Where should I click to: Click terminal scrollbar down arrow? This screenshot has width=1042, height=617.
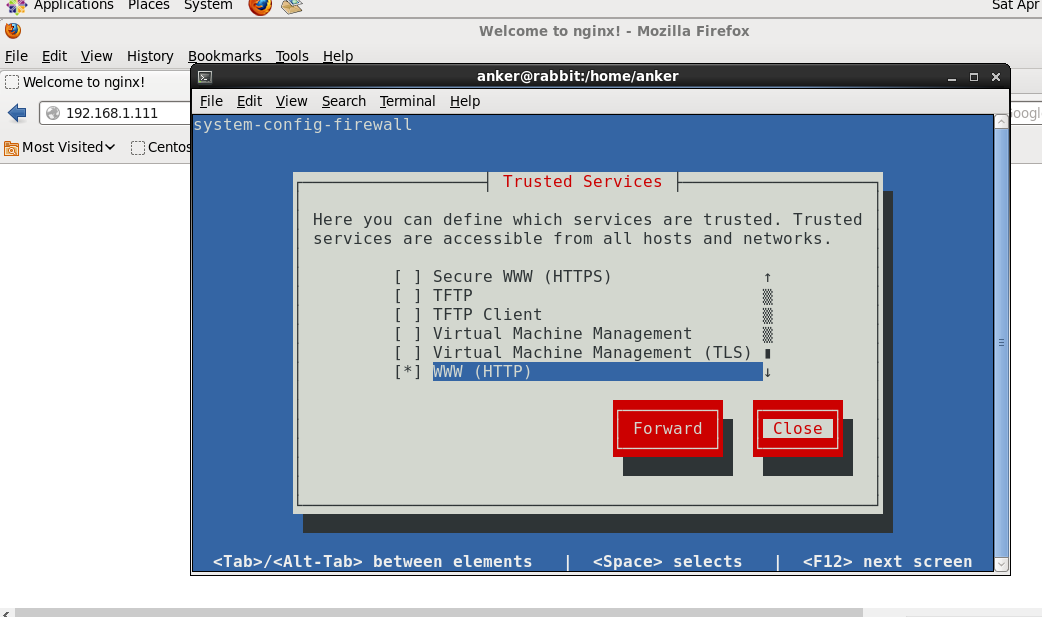[x=1001, y=564]
